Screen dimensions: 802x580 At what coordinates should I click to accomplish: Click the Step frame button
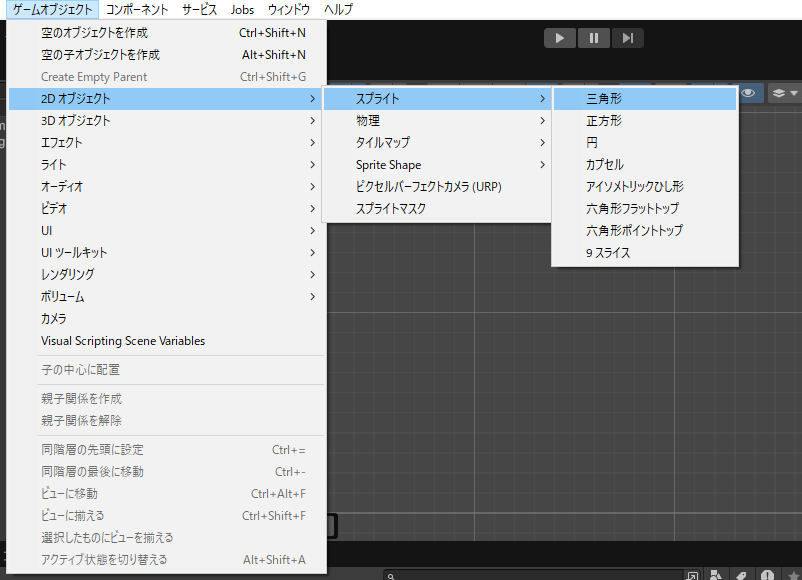628,38
